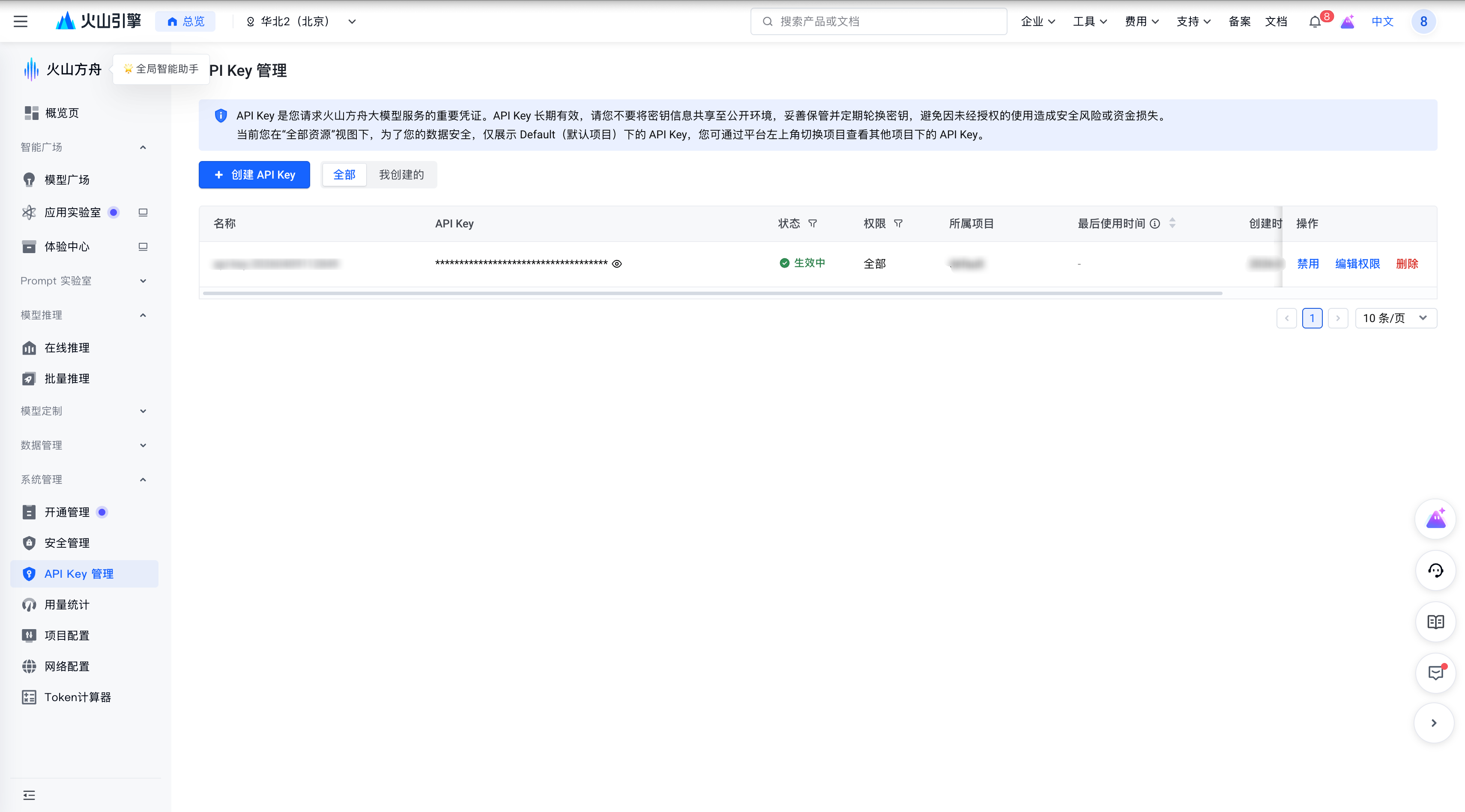Viewport: 1465px width, 812px height.
Task: Switch to the 我创建的 tab
Action: click(x=401, y=175)
